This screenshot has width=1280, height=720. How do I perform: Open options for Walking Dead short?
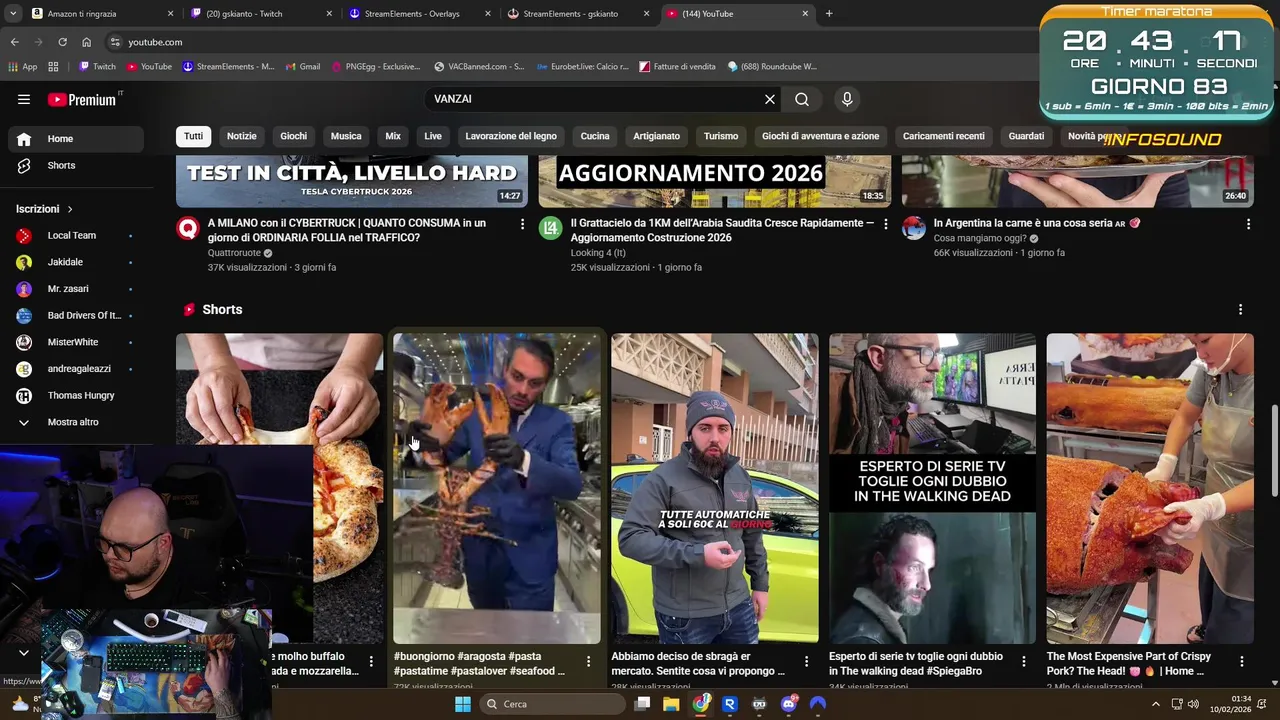pyautogui.click(x=1023, y=661)
